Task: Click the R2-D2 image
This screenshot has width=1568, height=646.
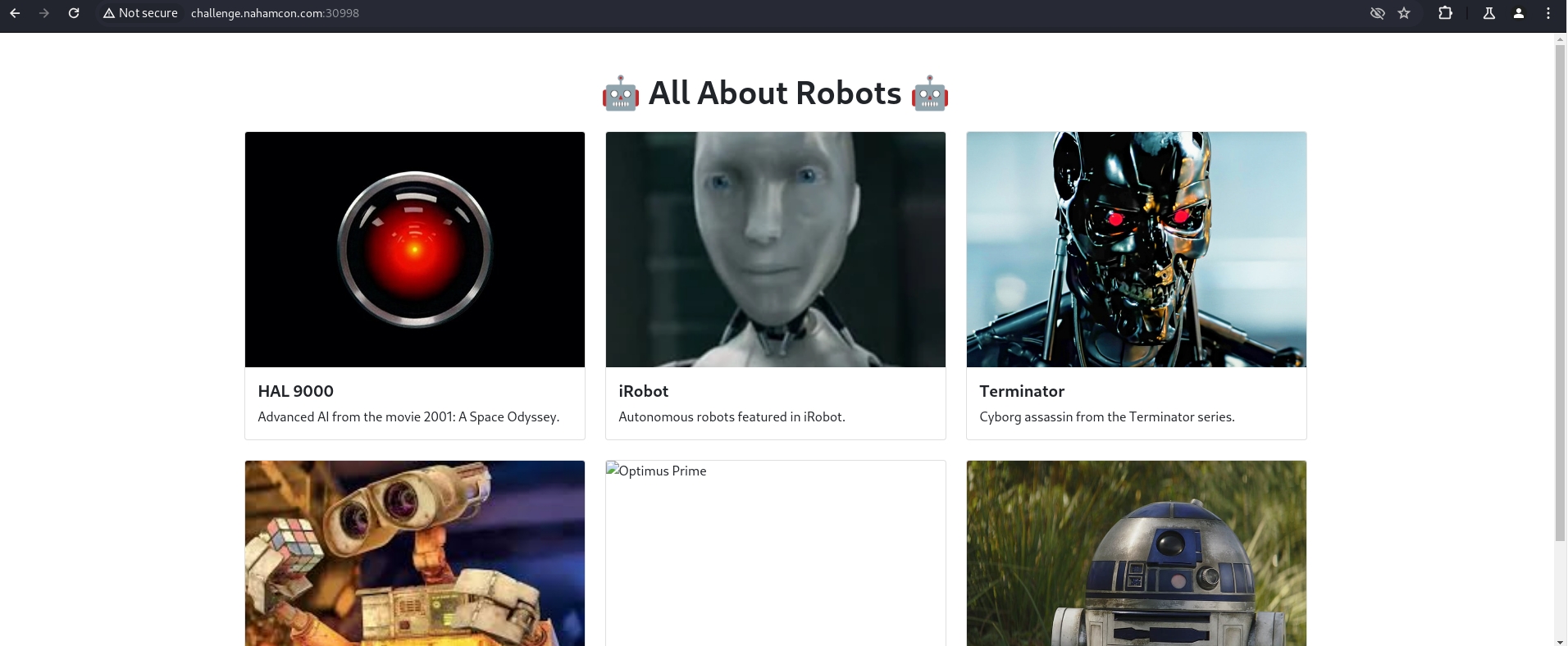Action: 1136,553
